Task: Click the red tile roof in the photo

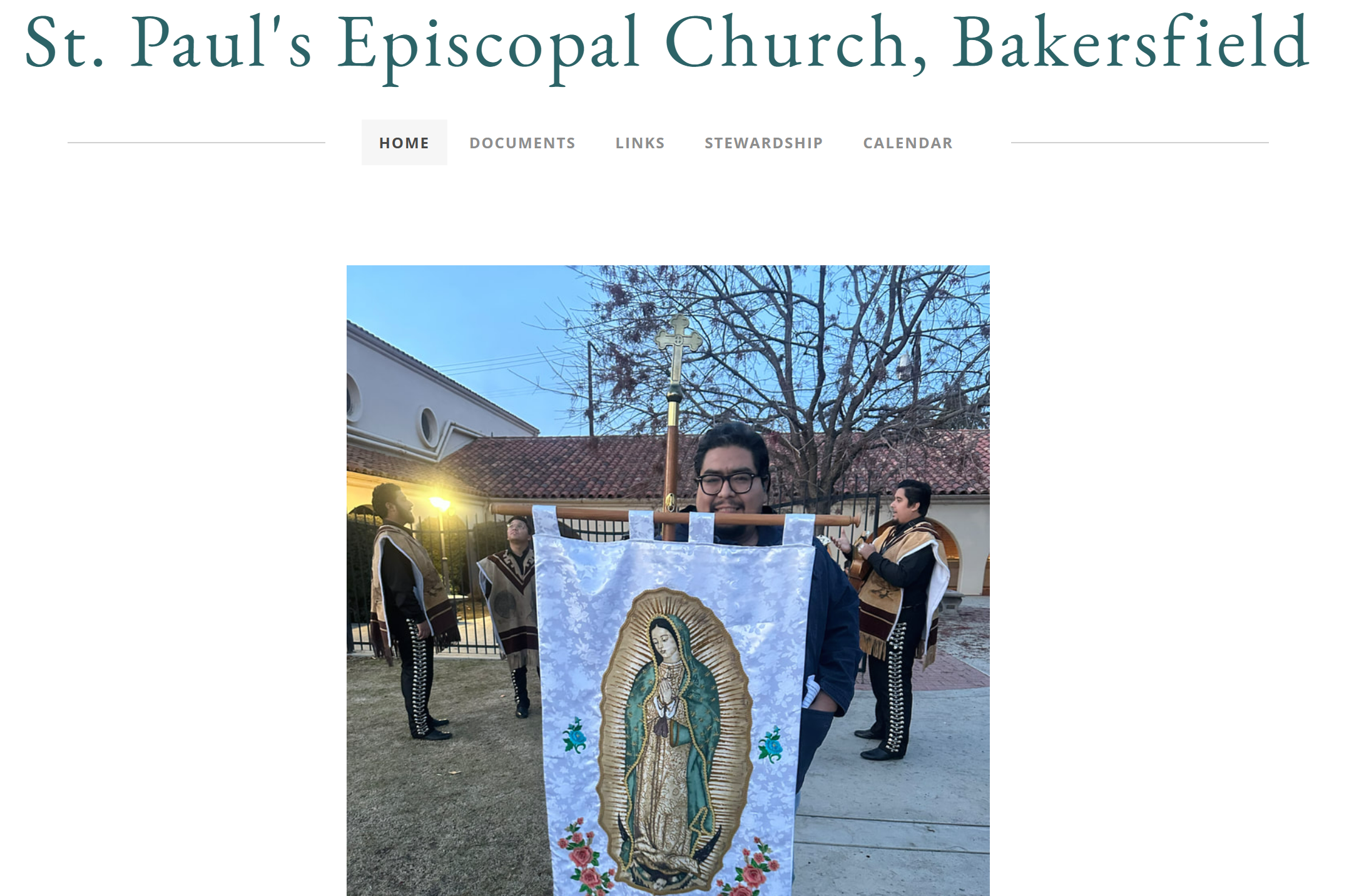Action: click(x=563, y=466)
